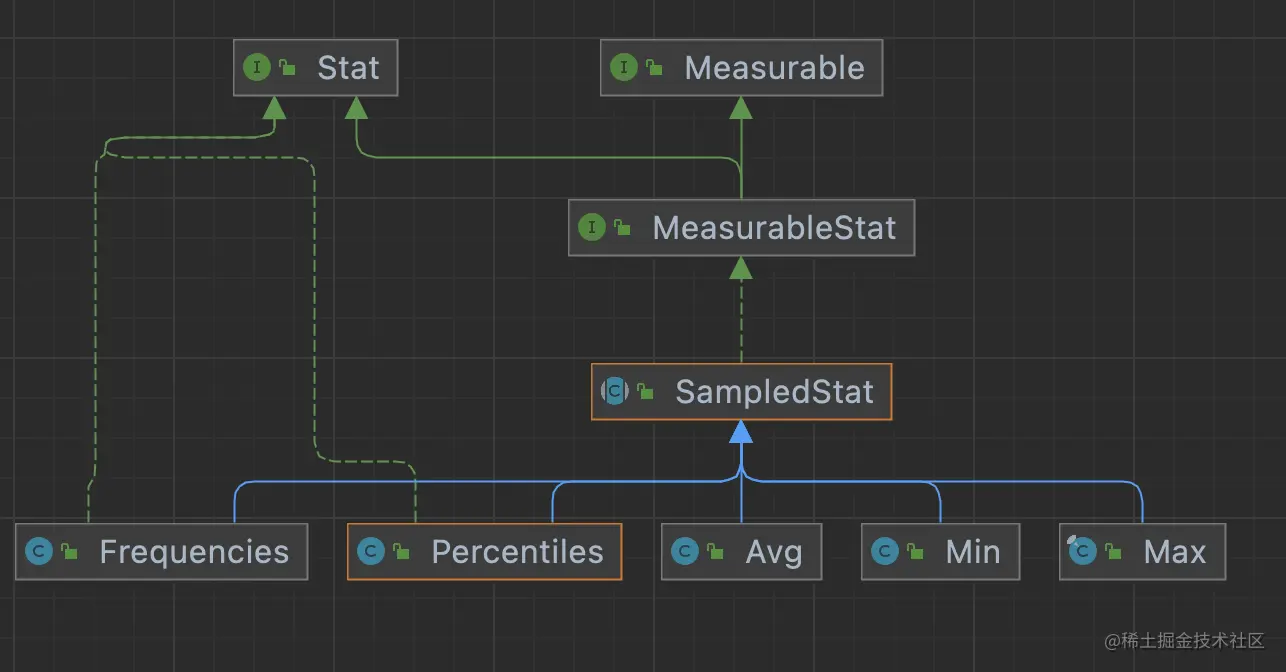Select the Frequencies node title
The width and height of the screenshot is (1286, 672).
point(194,551)
